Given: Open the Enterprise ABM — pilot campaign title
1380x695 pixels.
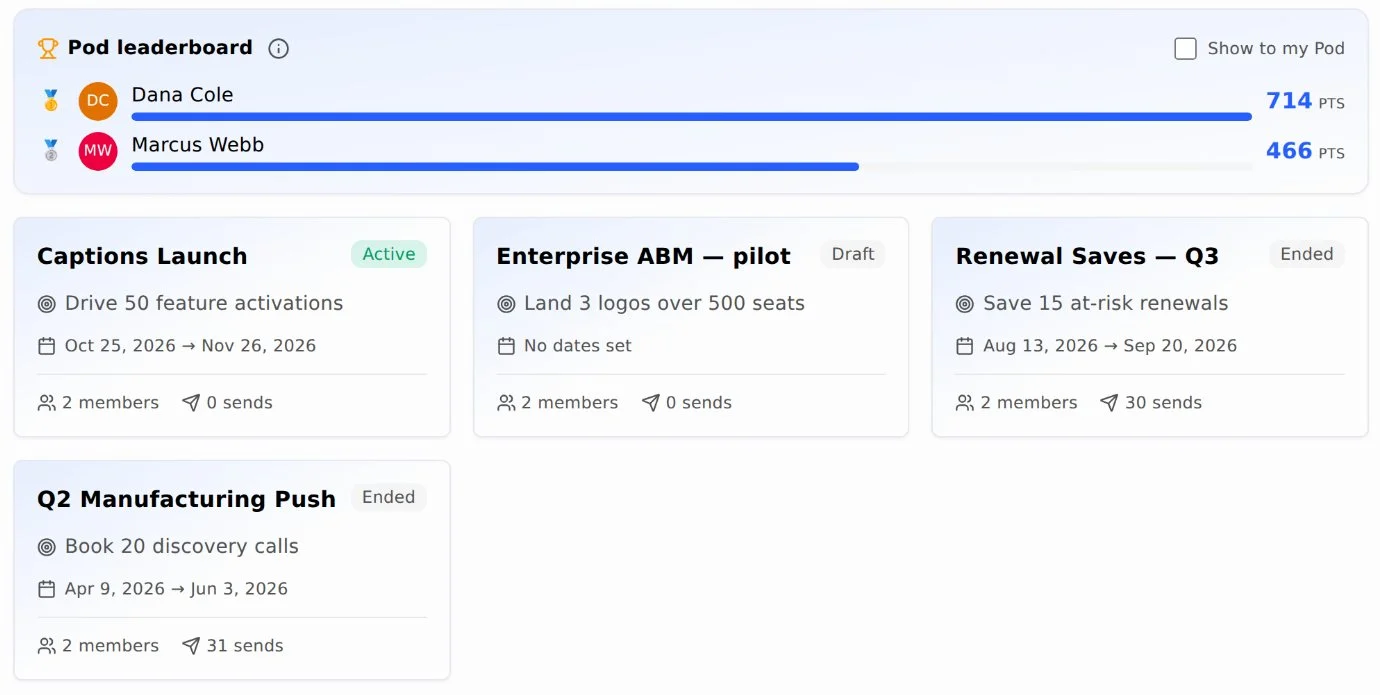Looking at the screenshot, I should [x=644, y=256].
